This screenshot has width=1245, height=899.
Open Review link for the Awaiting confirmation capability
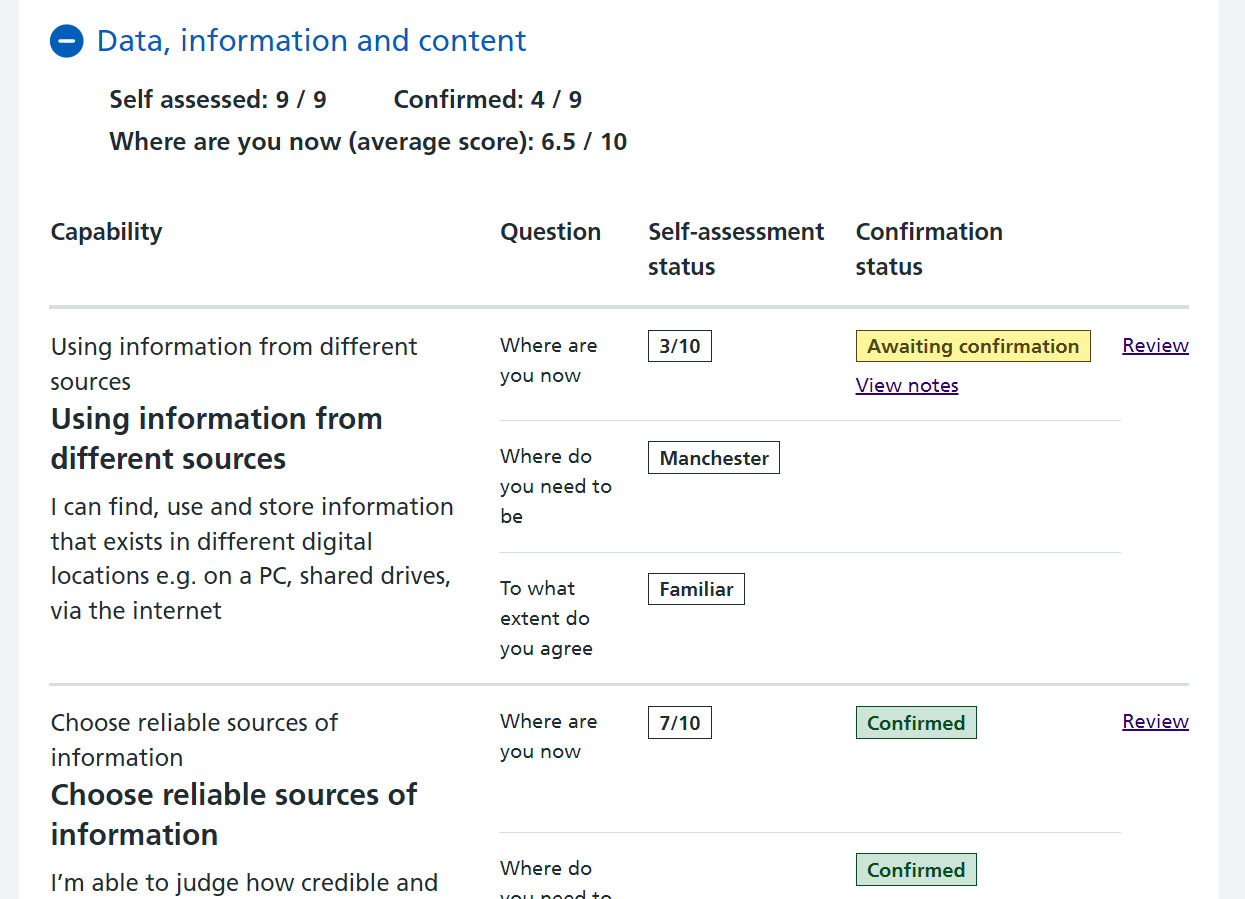1155,346
